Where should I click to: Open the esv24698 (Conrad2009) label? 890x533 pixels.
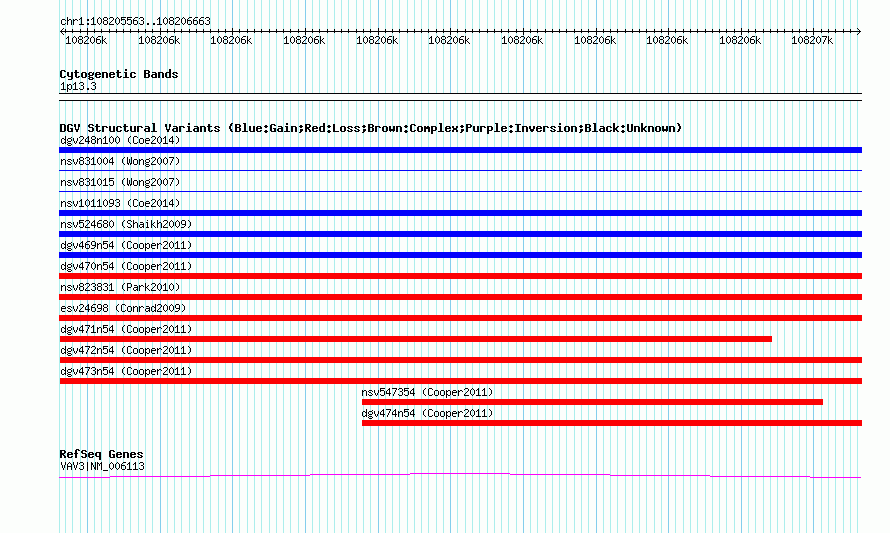click(x=123, y=308)
